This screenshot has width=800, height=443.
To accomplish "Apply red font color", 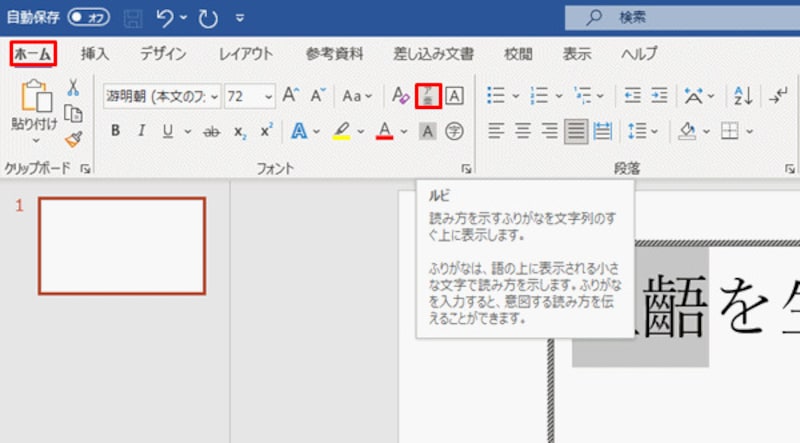I will [385, 131].
